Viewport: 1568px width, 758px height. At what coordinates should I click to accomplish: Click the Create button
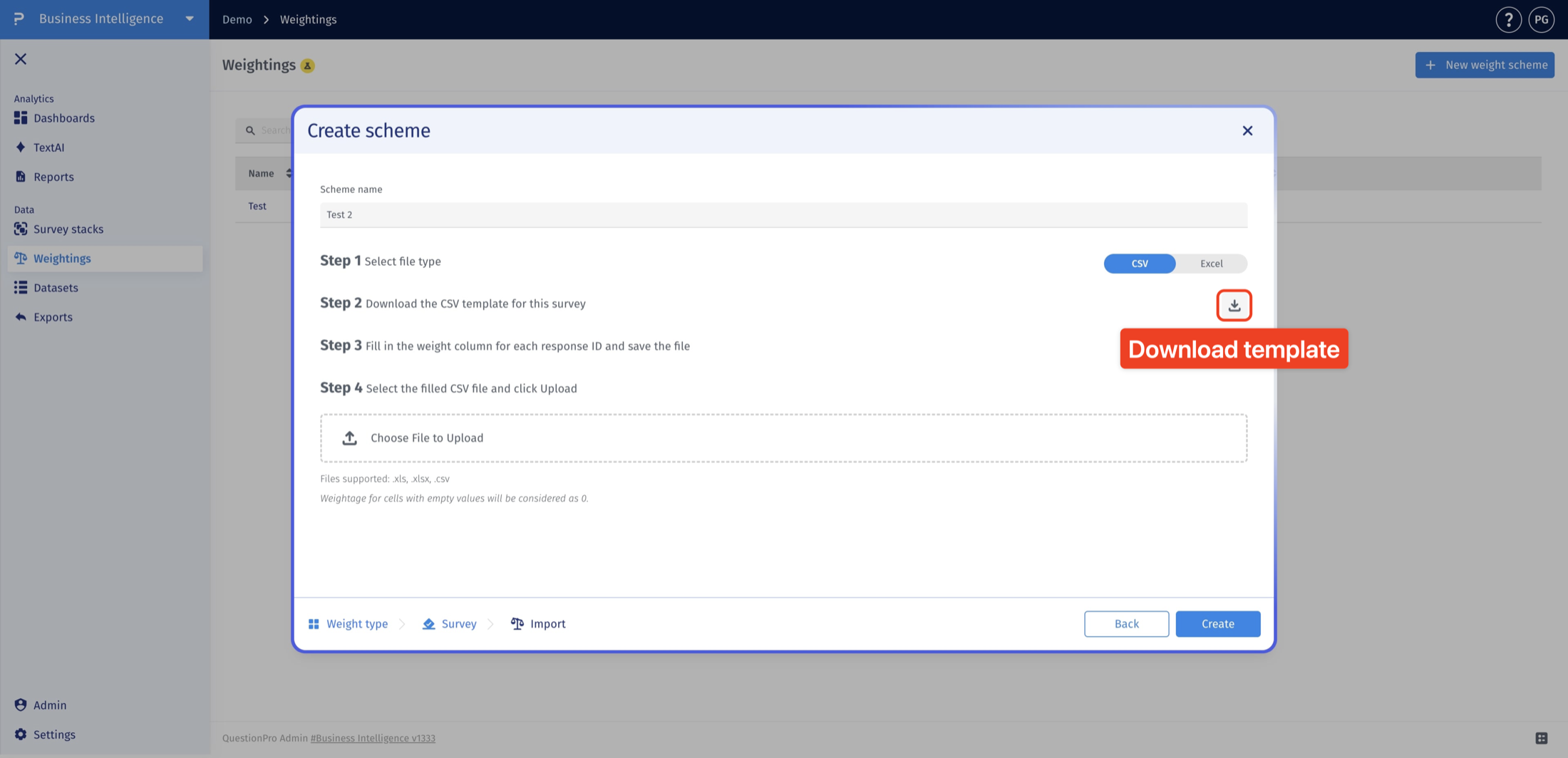(x=1217, y=623)
